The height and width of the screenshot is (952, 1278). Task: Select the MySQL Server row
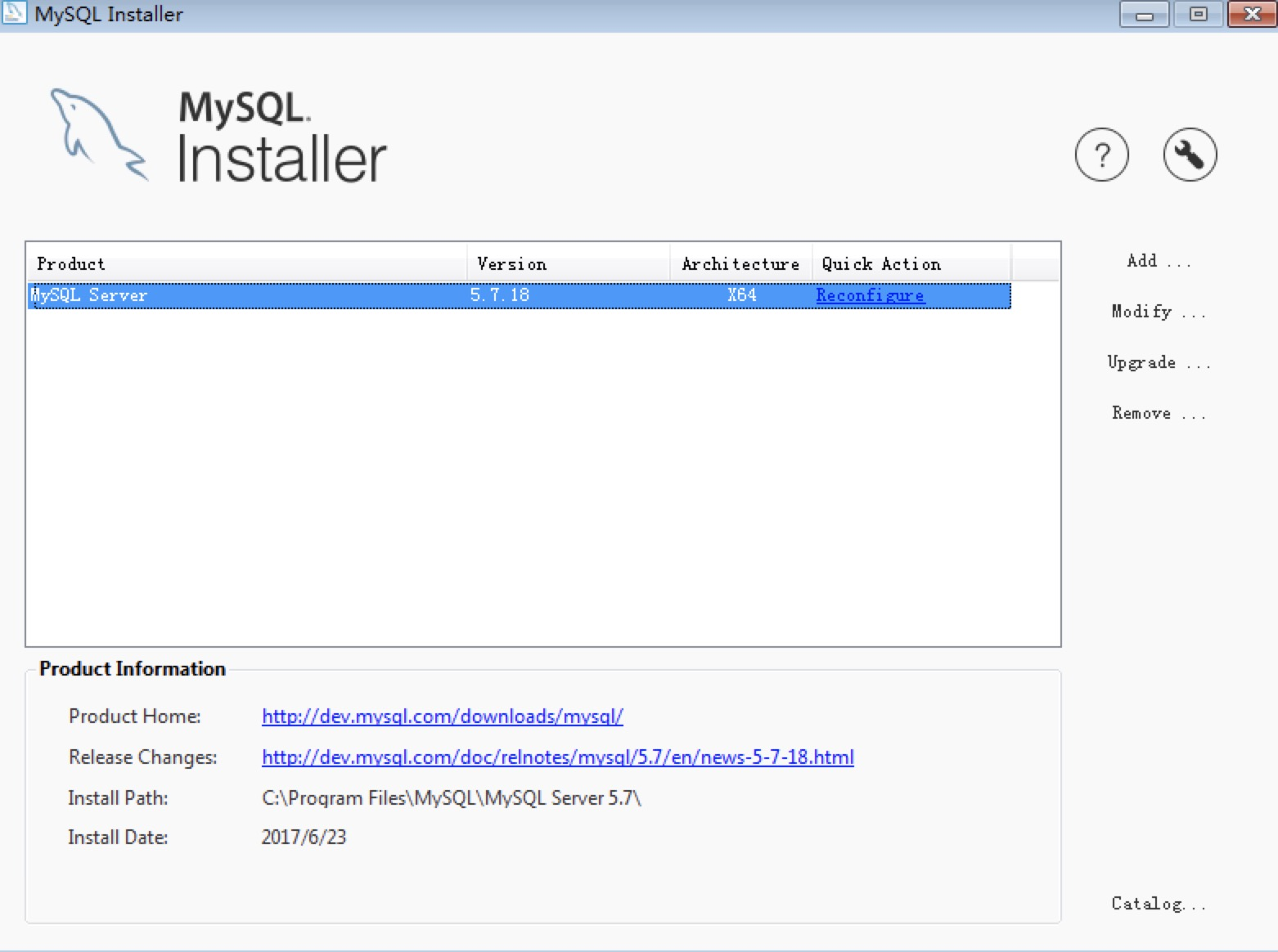[x=520, y=295]
